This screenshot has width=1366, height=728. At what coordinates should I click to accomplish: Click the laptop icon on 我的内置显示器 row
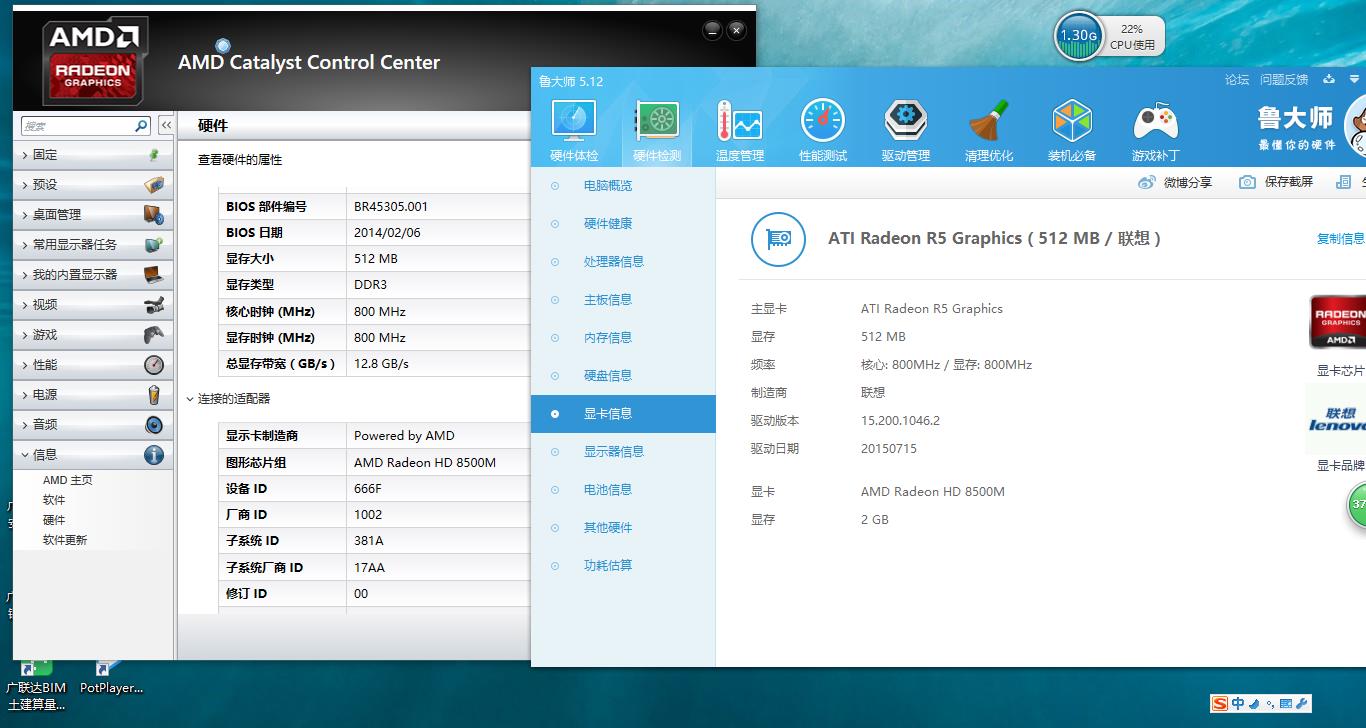point(153,275)
